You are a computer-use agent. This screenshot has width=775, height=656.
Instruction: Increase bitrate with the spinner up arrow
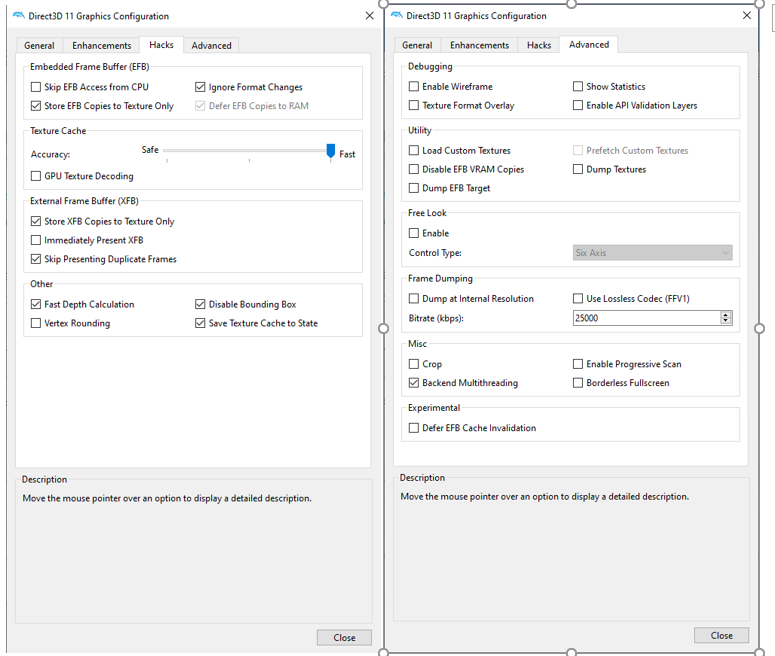(726, 315)
